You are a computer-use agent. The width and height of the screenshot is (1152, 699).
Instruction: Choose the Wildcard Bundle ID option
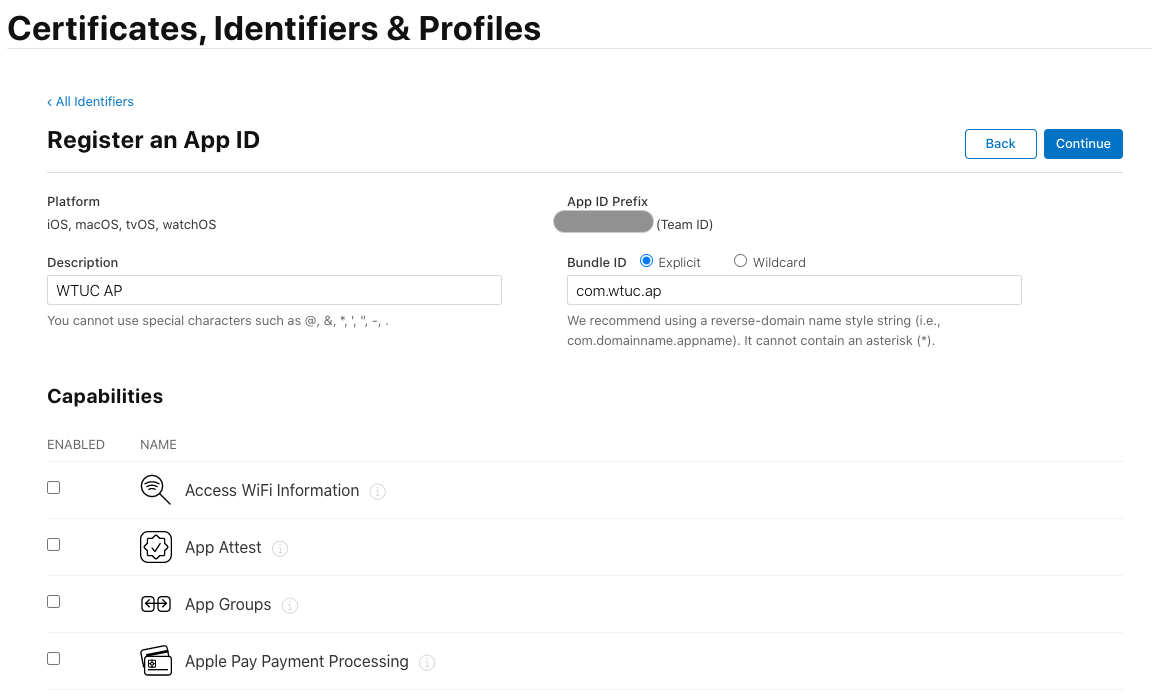740,261
